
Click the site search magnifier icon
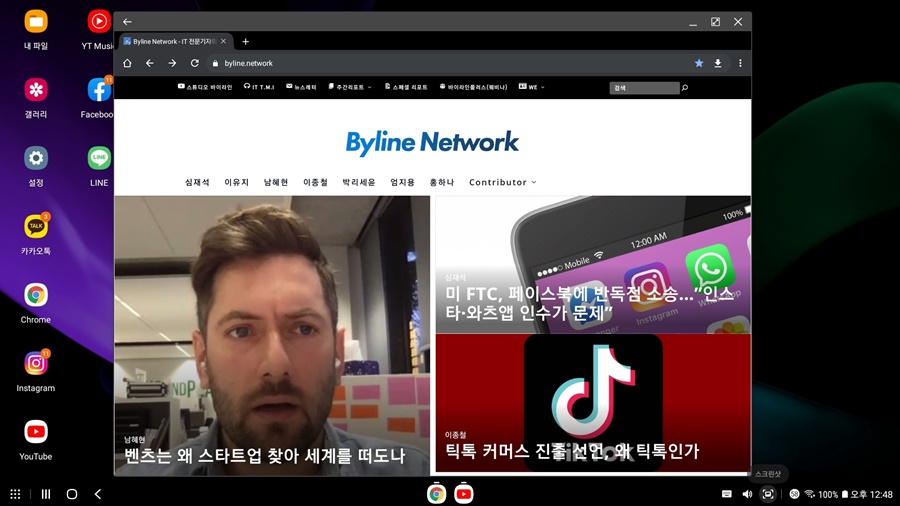tap(685, 88)
